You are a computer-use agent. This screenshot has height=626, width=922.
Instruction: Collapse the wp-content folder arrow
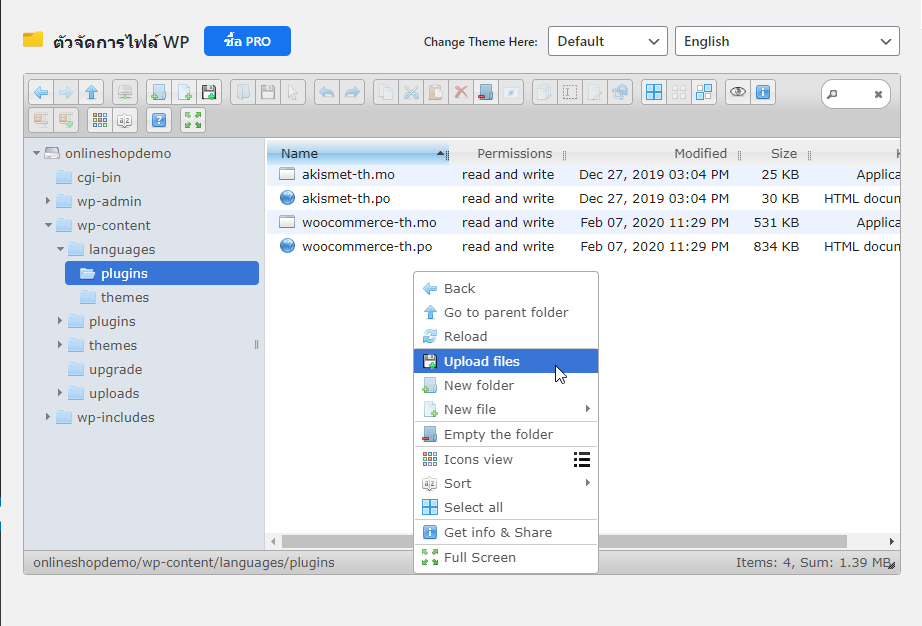tap(48, 225)
